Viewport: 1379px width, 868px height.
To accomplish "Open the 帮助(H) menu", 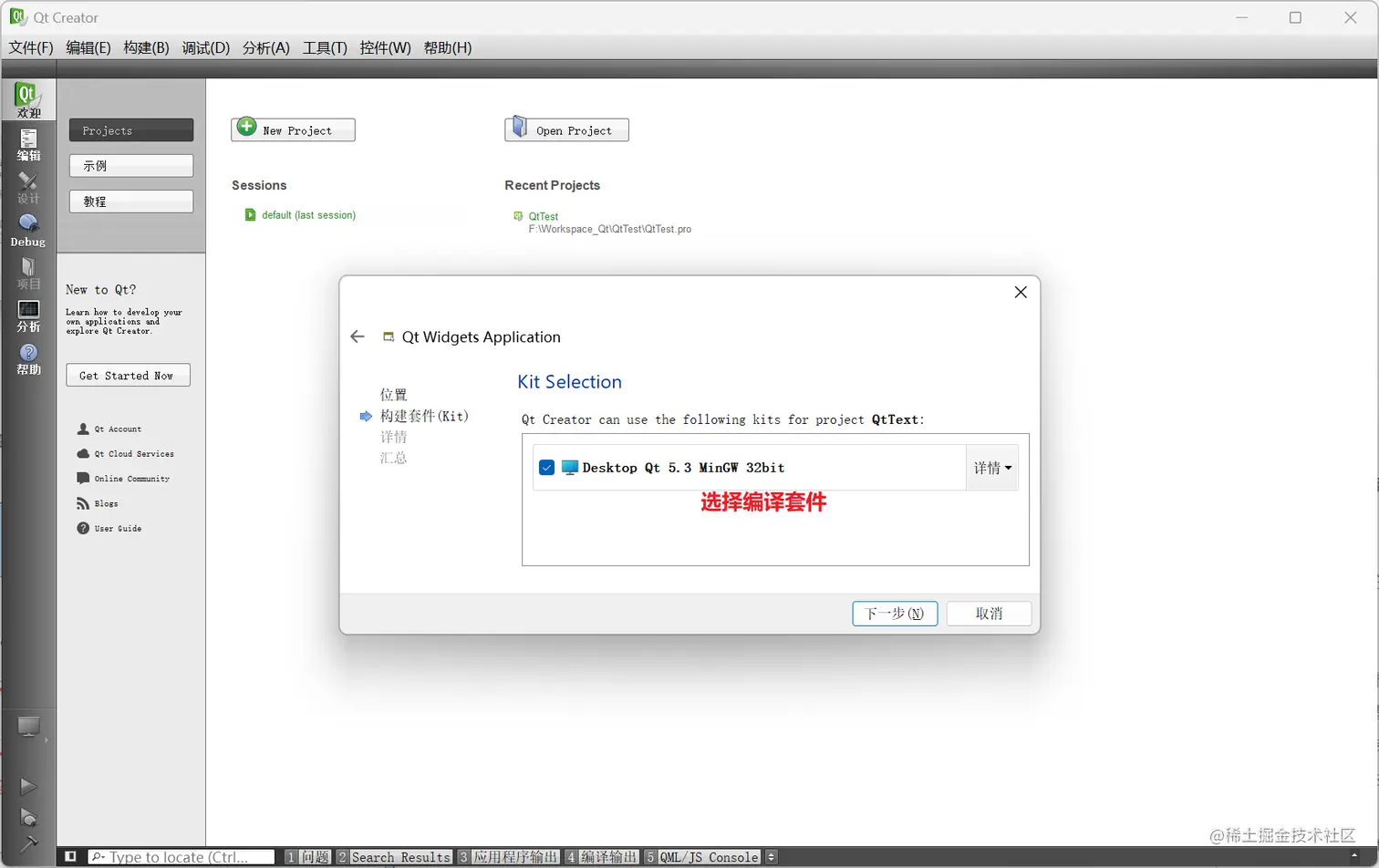I will (447, 47).
